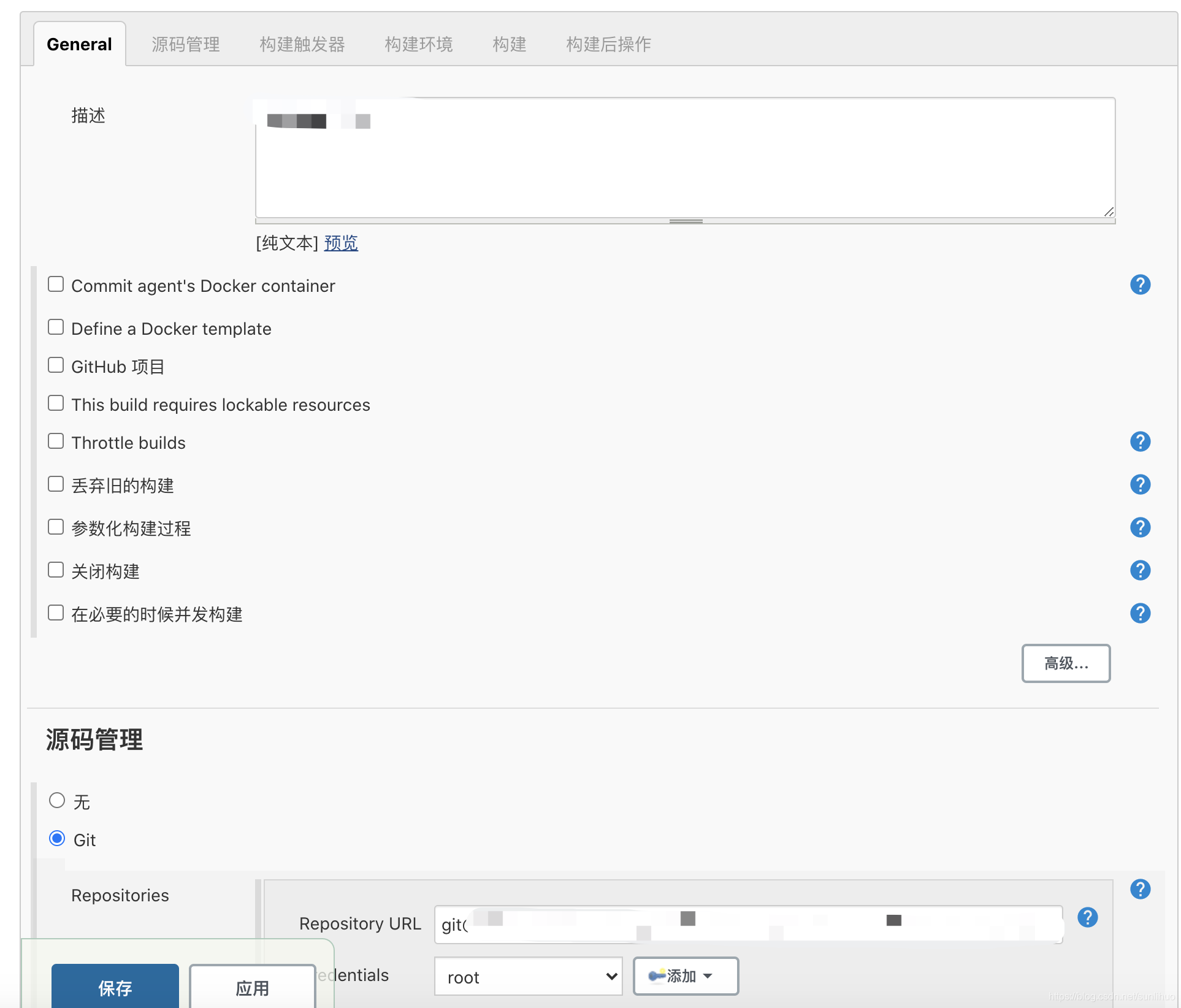Image resolution: width=1181 pixels, height=1008 pixels.
Task: Open help icon beside 关闭构建
Action: (x=1140, y=570)
